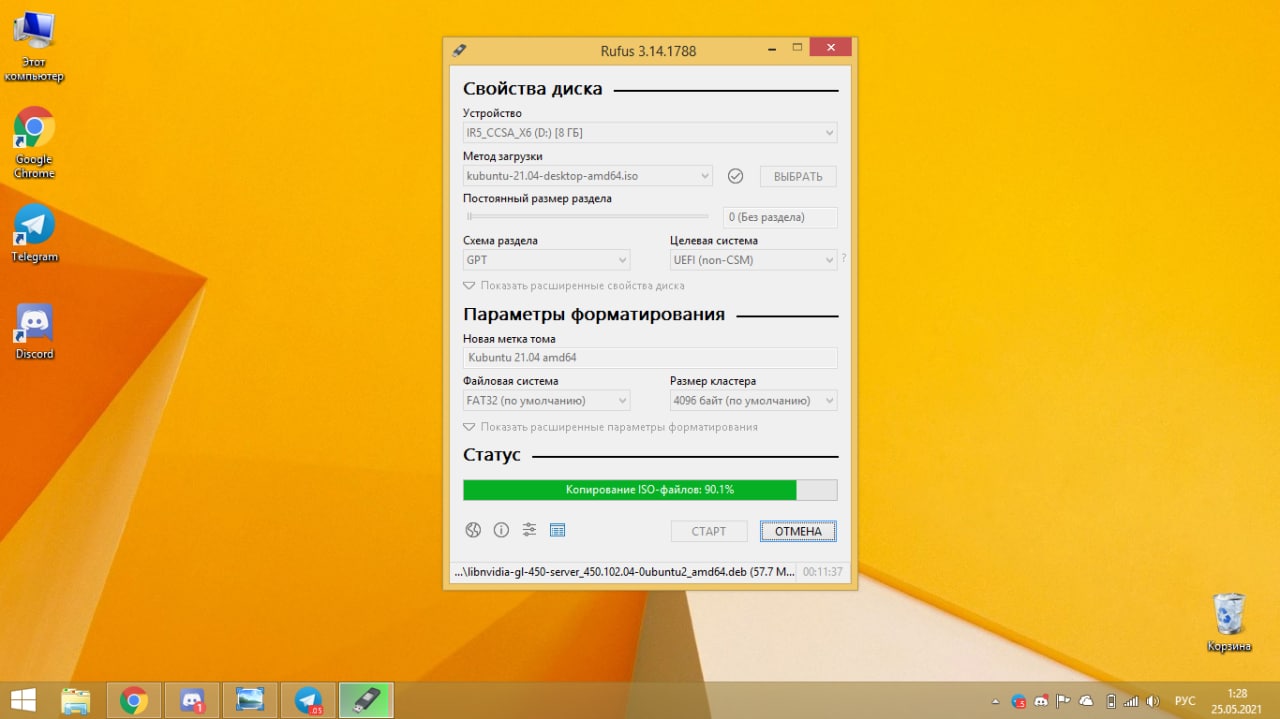
Task: Open the Windows Start button
Action: coord(24,700)
